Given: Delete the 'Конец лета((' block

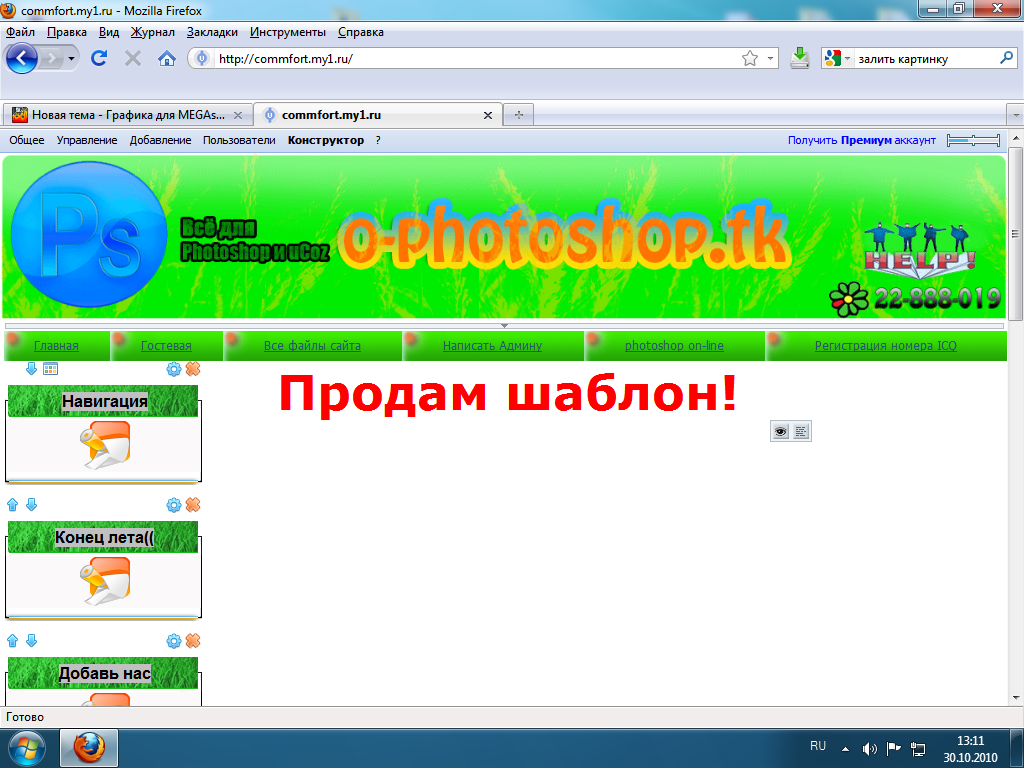Looking at the screenshot, I should [193, 505].
